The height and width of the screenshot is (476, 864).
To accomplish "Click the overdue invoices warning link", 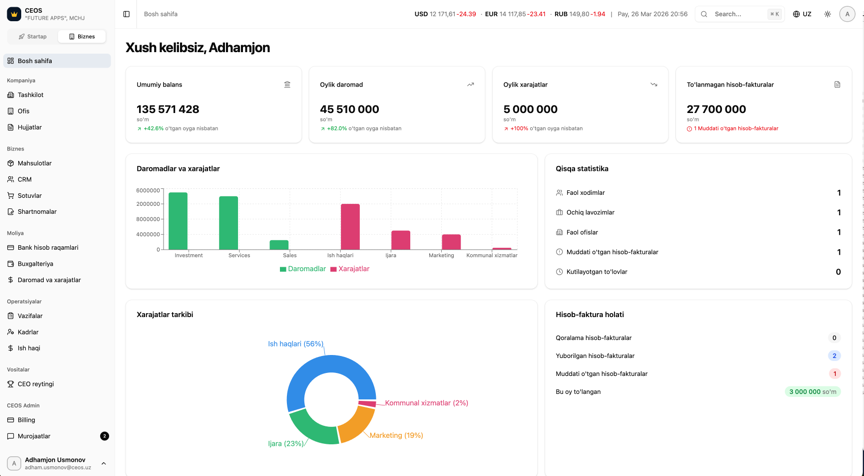I will [732, 128].
